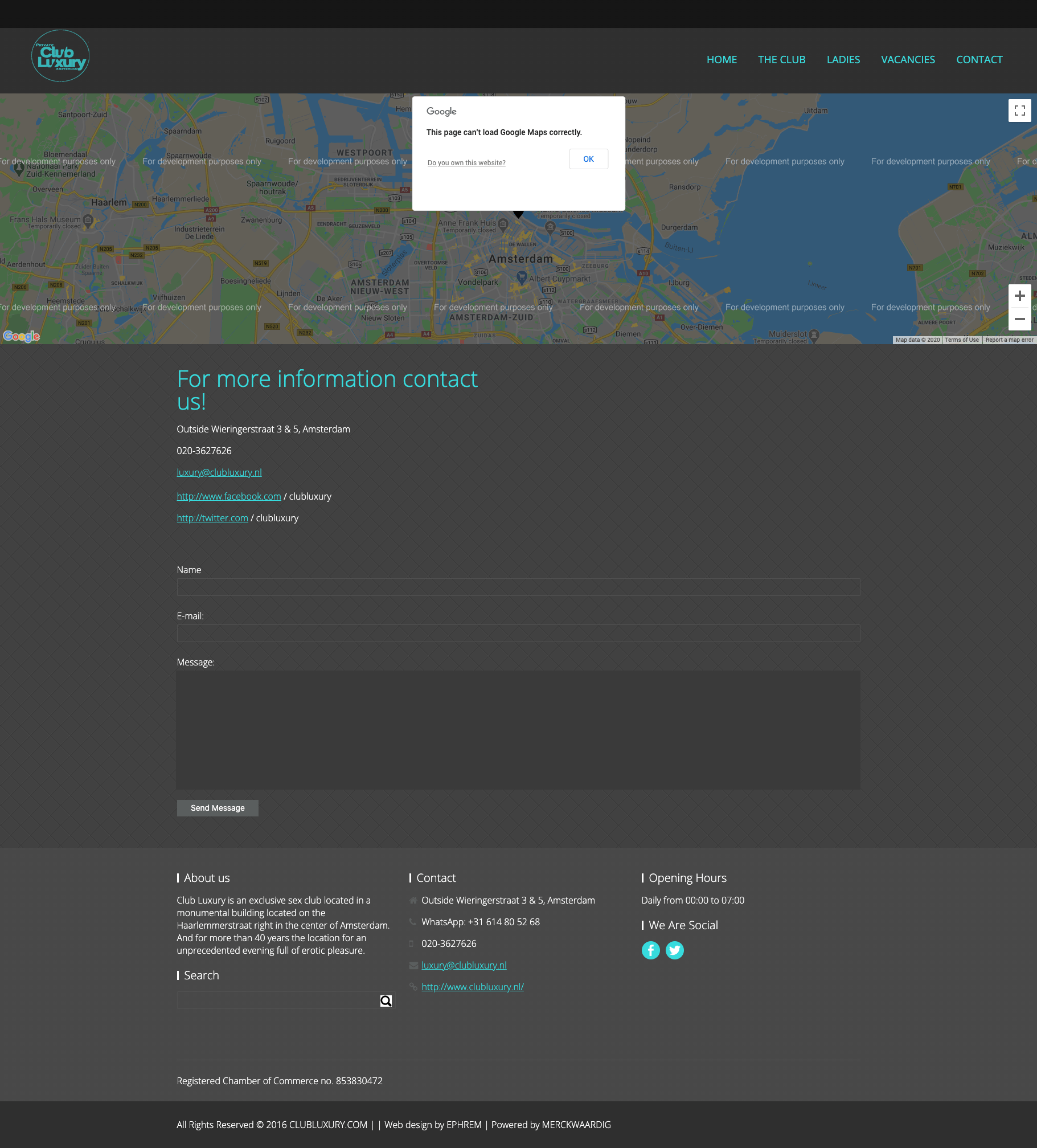Go to THE CLUB page
This screenshot has width=1037, height=1148.
[x=781, y=60]
